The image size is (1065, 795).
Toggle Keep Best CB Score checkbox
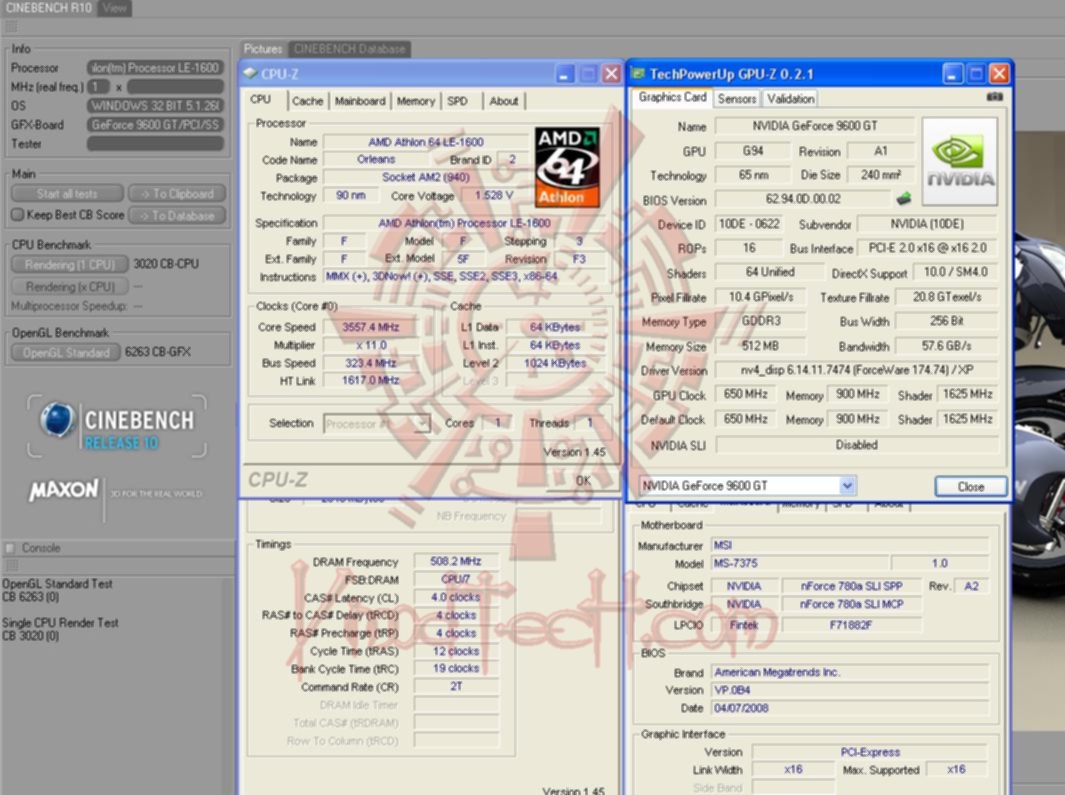click(18, 215)
